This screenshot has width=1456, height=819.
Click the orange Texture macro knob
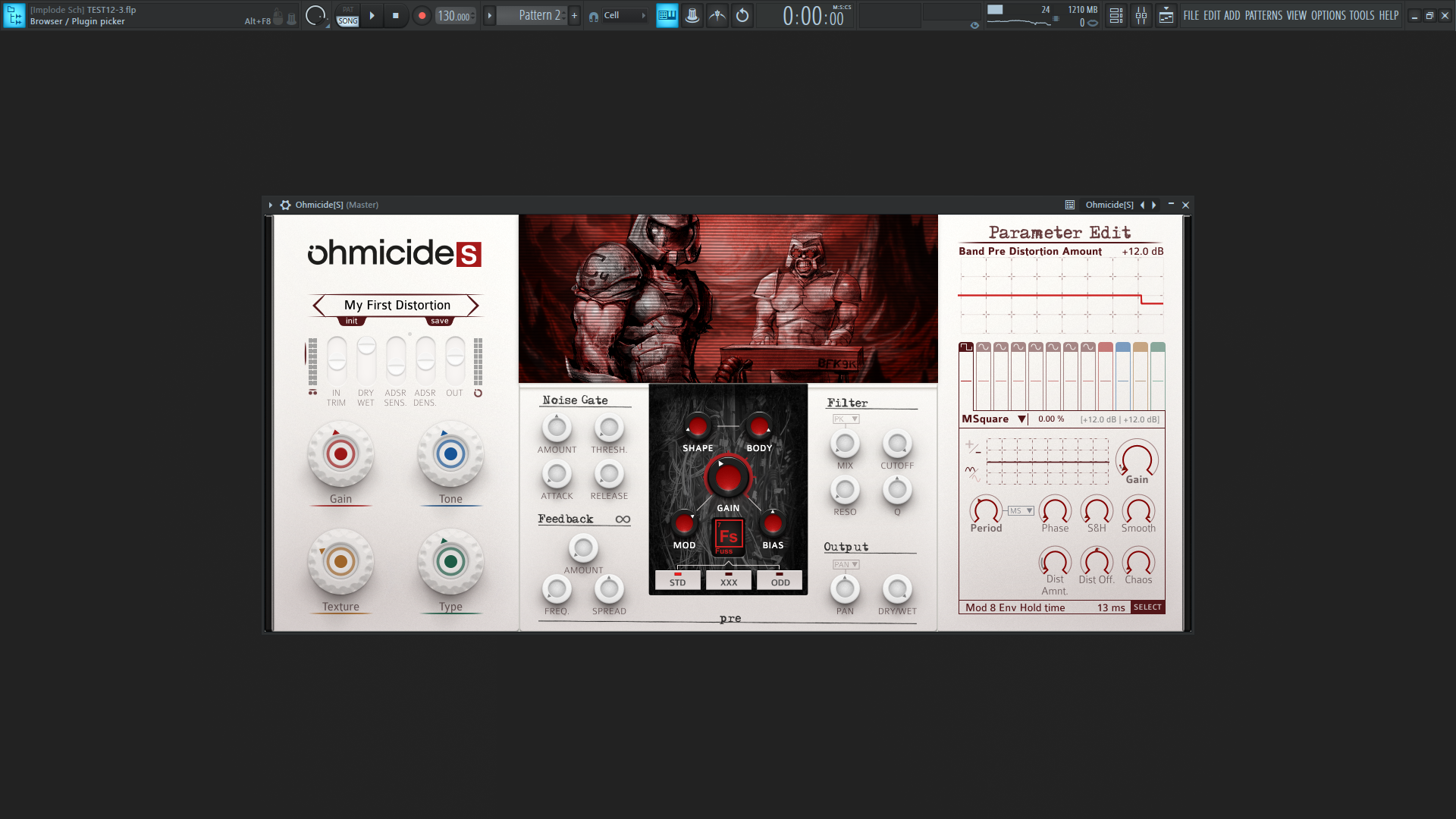click(x=340, y=562)
